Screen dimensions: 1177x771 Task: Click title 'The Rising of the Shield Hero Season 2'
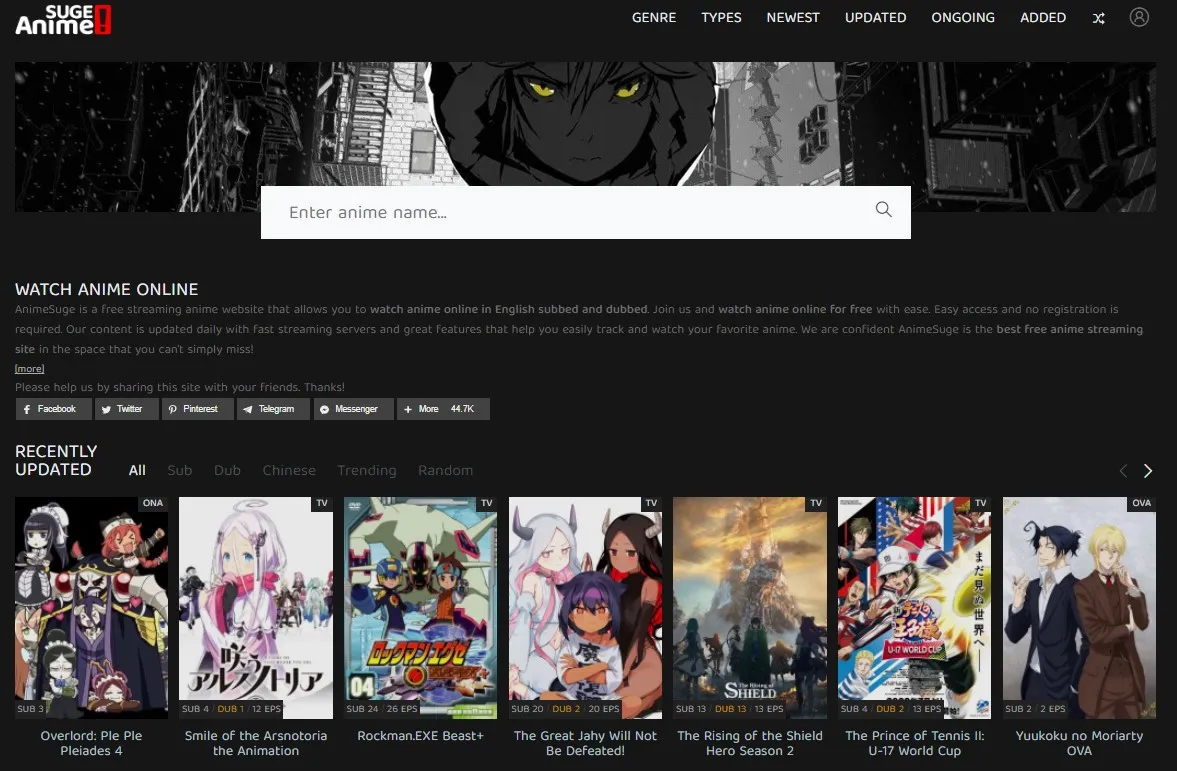(x=750, y=743)
